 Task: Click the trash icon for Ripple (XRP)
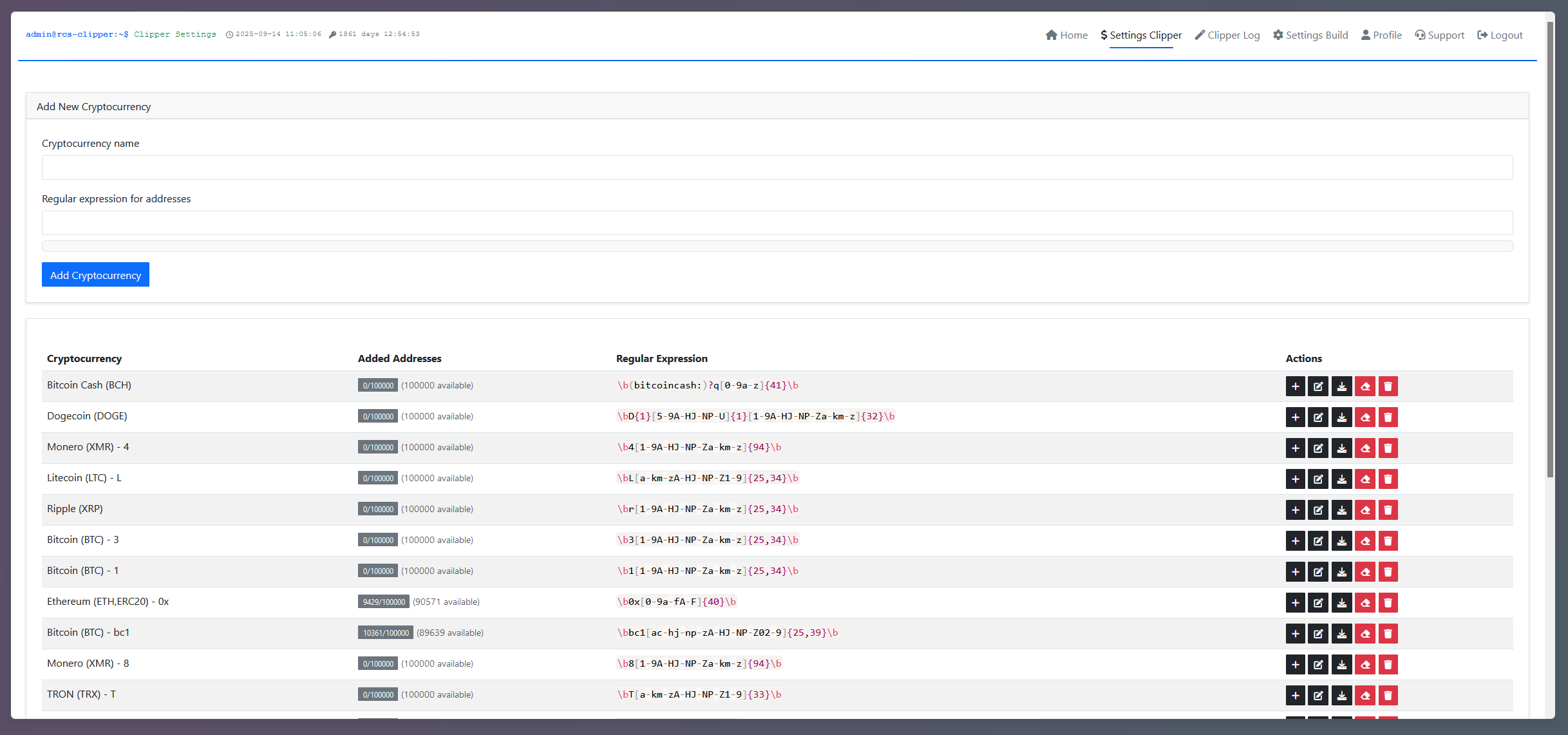click(1388, 510)
